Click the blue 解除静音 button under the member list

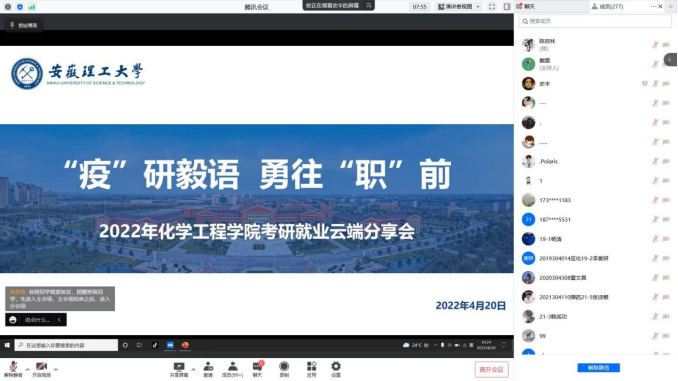(x=598, y=368)
